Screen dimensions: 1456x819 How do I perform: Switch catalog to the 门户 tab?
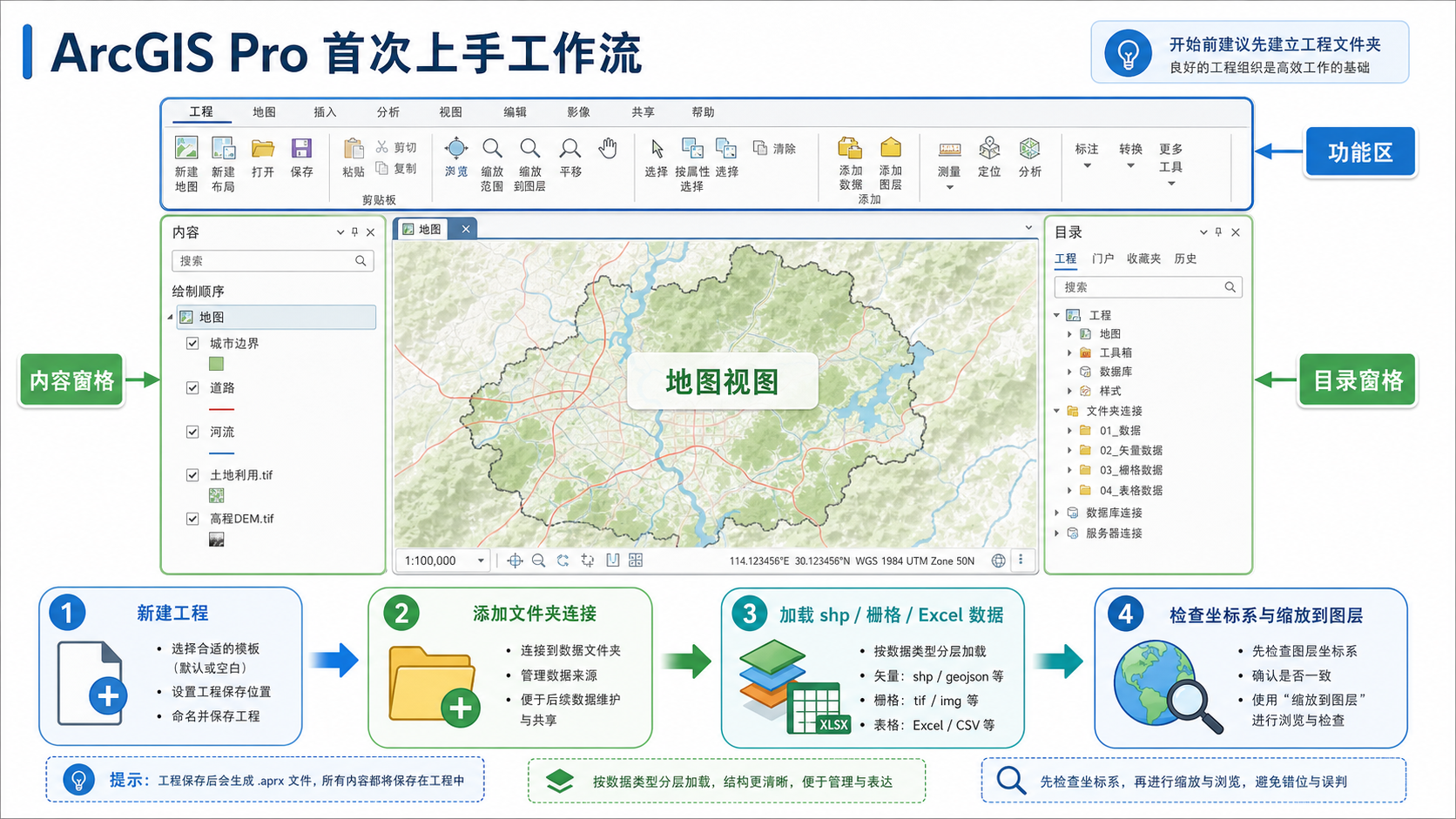(1102, 258)
